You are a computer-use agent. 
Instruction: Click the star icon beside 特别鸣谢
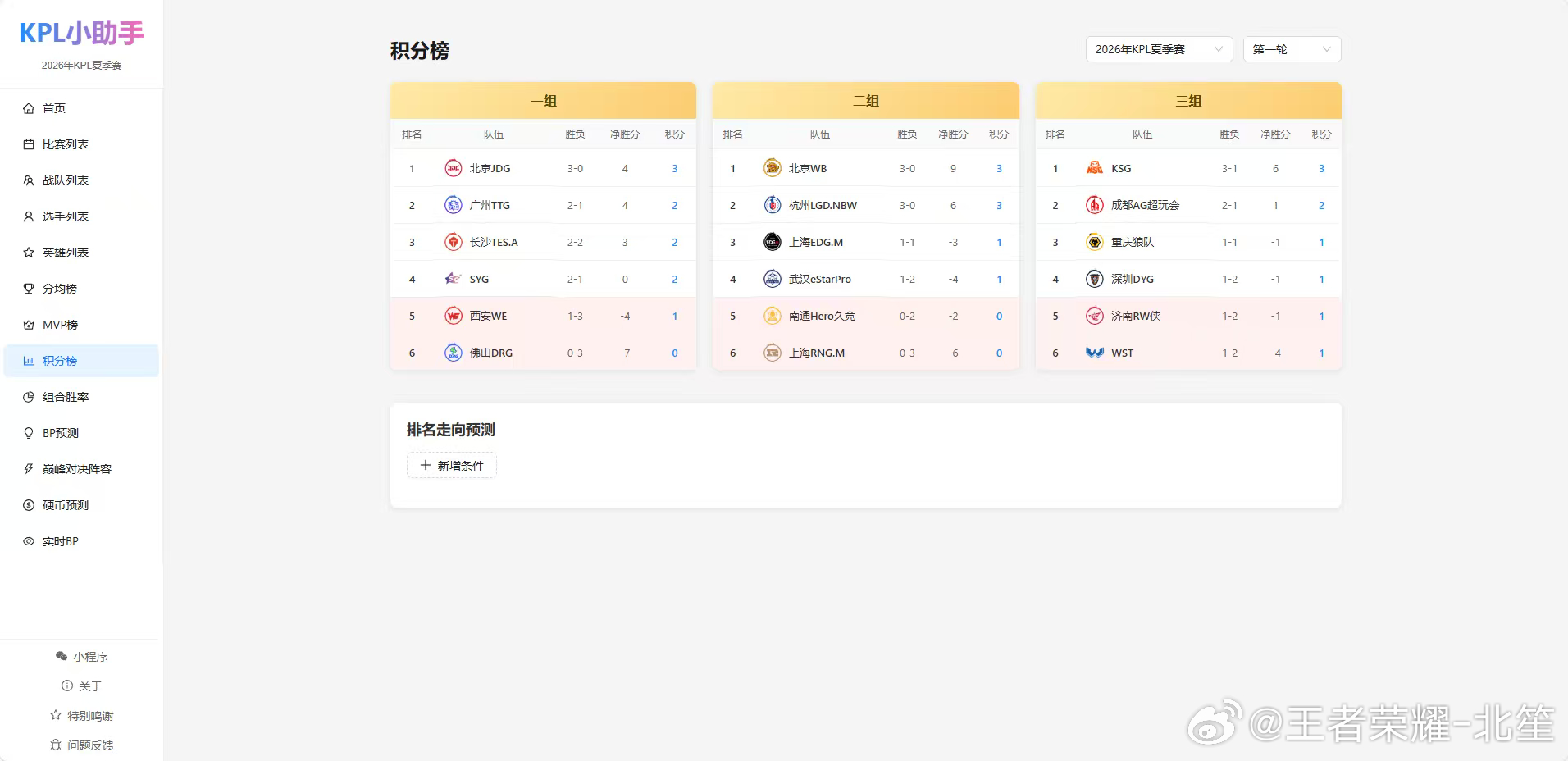tap(56, 715)
